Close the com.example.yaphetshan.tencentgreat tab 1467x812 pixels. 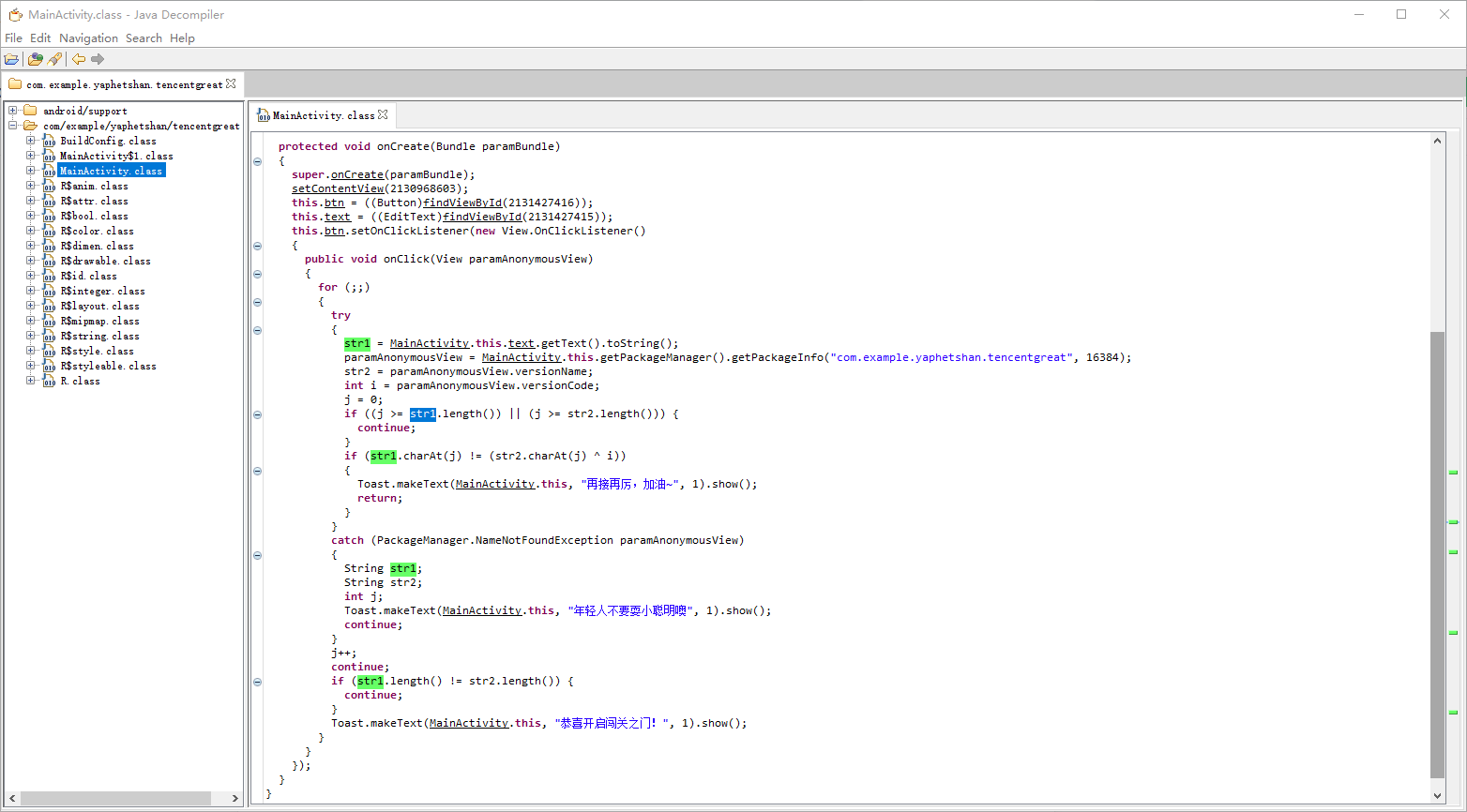pyautogui.click(x=231, y=83)
